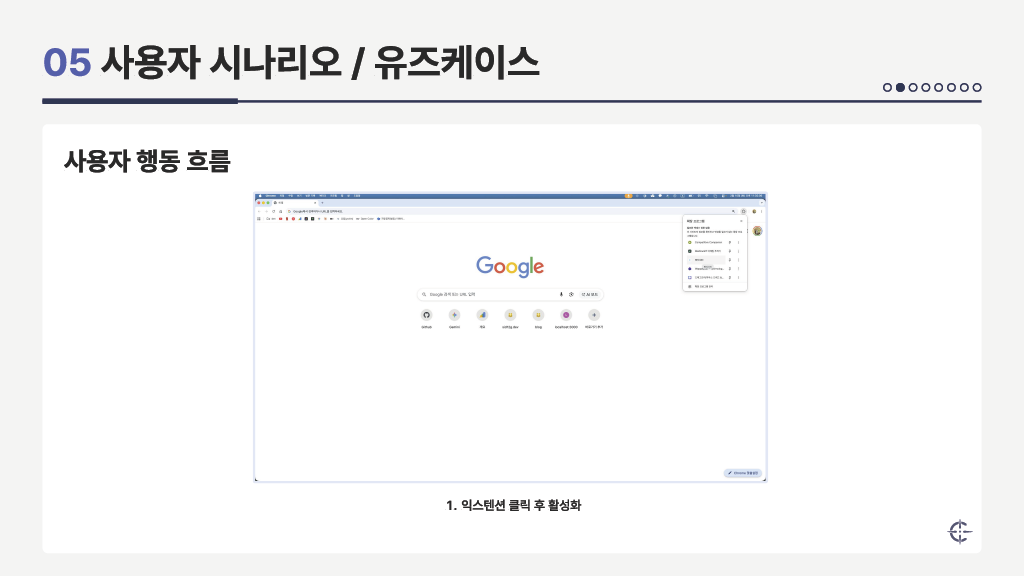Click the microphone voice search icon
This screenshot has width=1024, height=576.
pos(561,294)
